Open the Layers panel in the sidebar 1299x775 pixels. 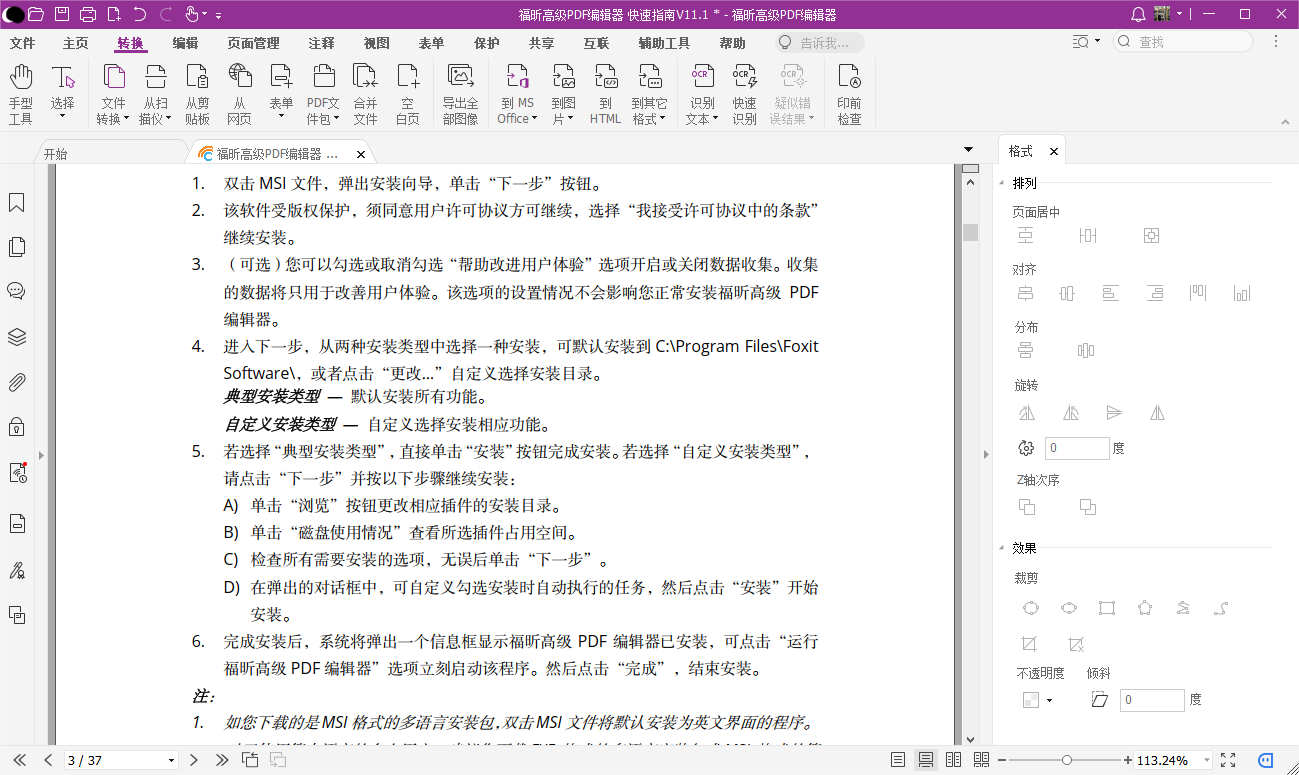(17, 337)
